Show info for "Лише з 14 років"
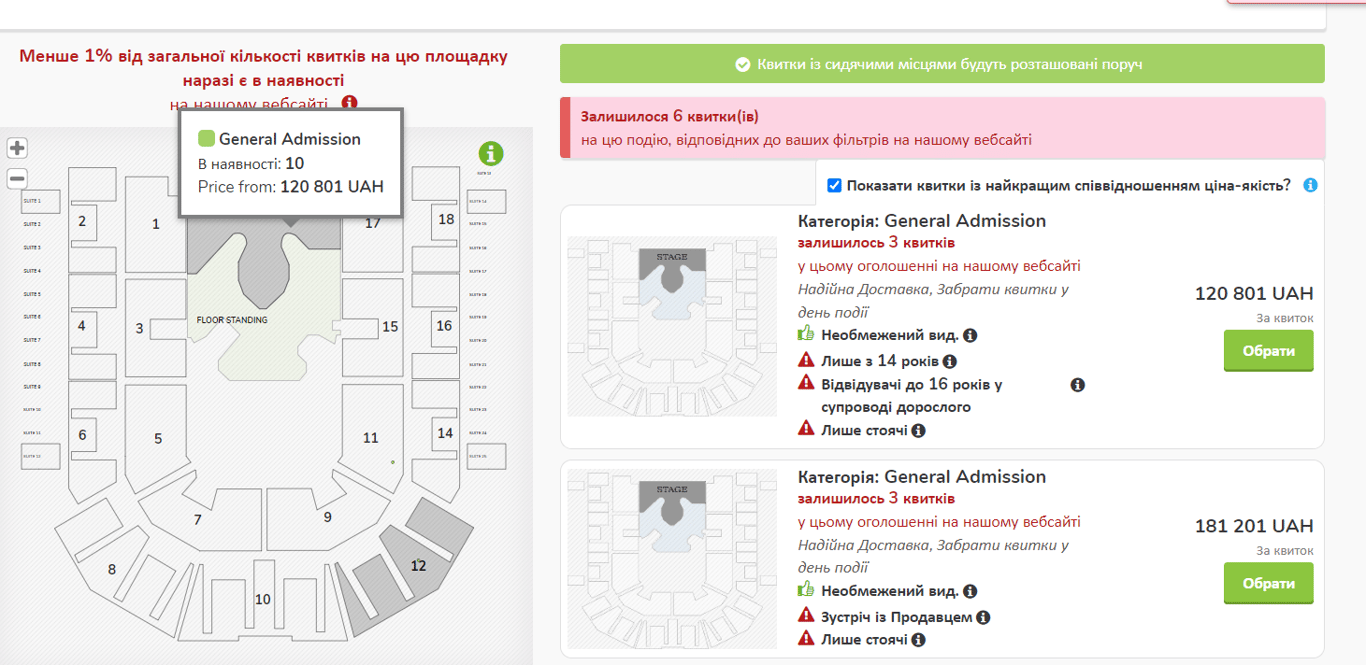1366x665 pixels. [x=950, y=362]
